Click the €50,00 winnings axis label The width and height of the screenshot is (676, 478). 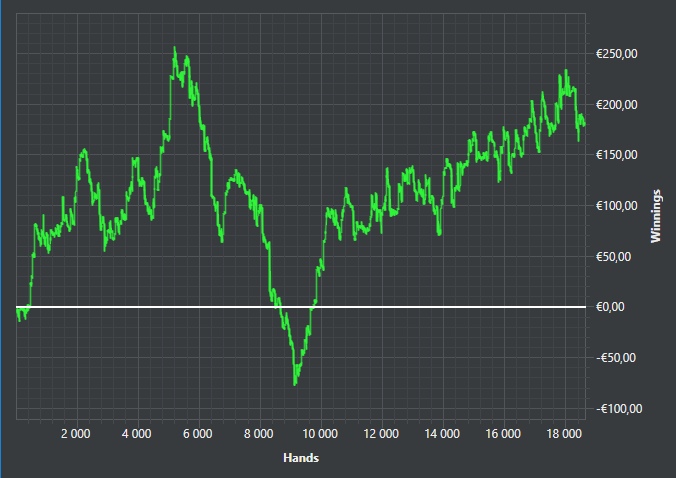(x=613, y=257)
